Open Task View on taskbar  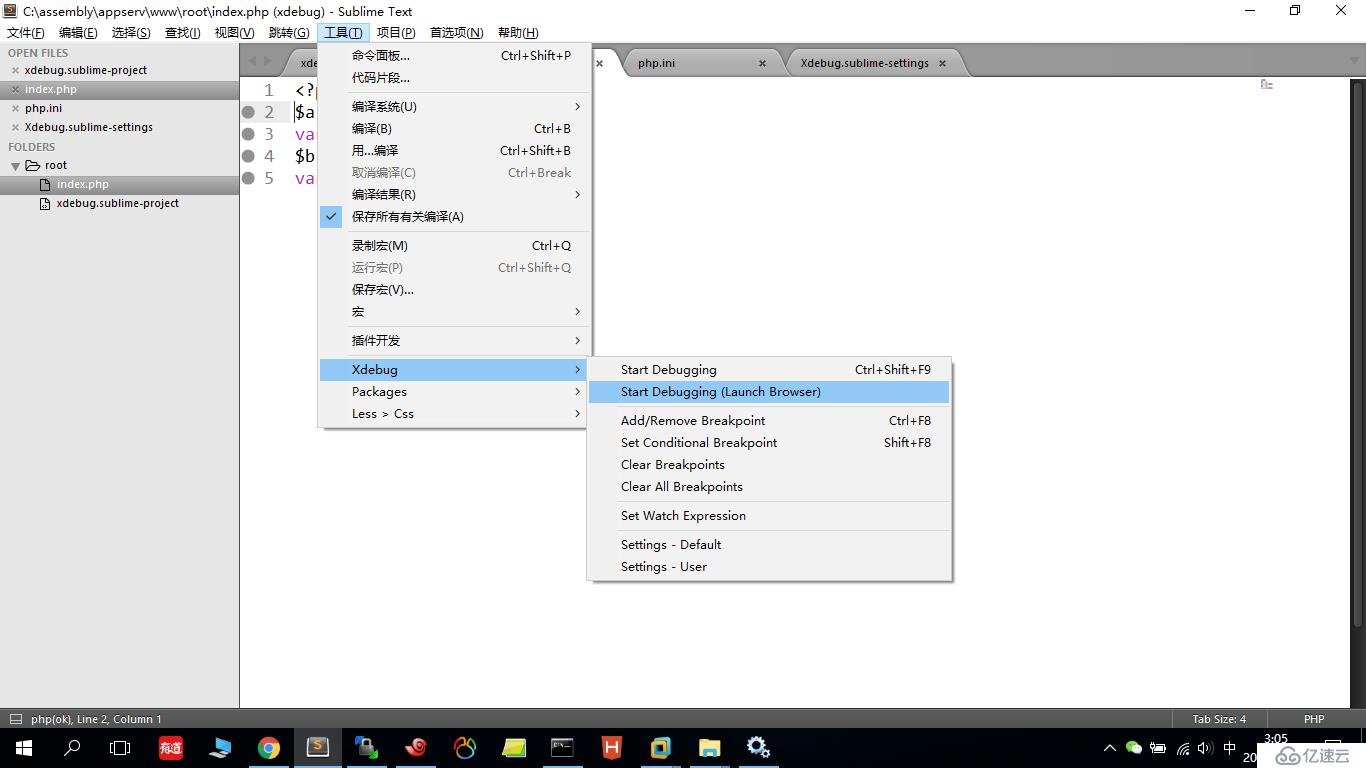[120, 747]
